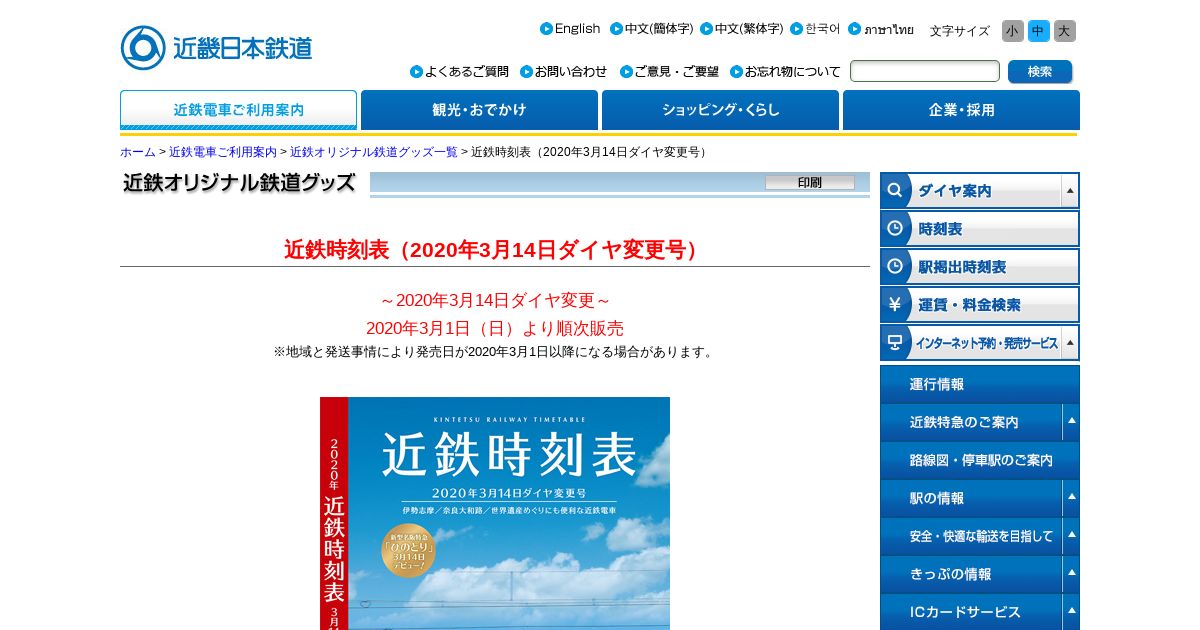This screenshot has height=630, width=1200.
Task: Open 観光・おでかけ tab
Action: pyautogui.click(x=479, y=110)
